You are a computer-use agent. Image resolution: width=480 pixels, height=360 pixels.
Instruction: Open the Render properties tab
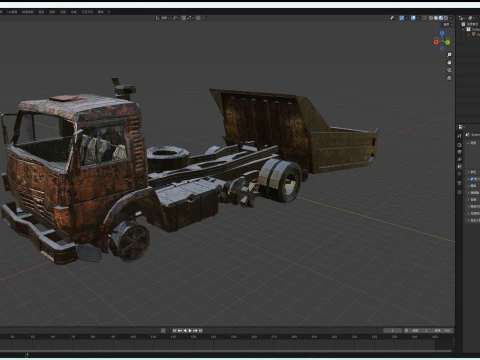point(459,145)
